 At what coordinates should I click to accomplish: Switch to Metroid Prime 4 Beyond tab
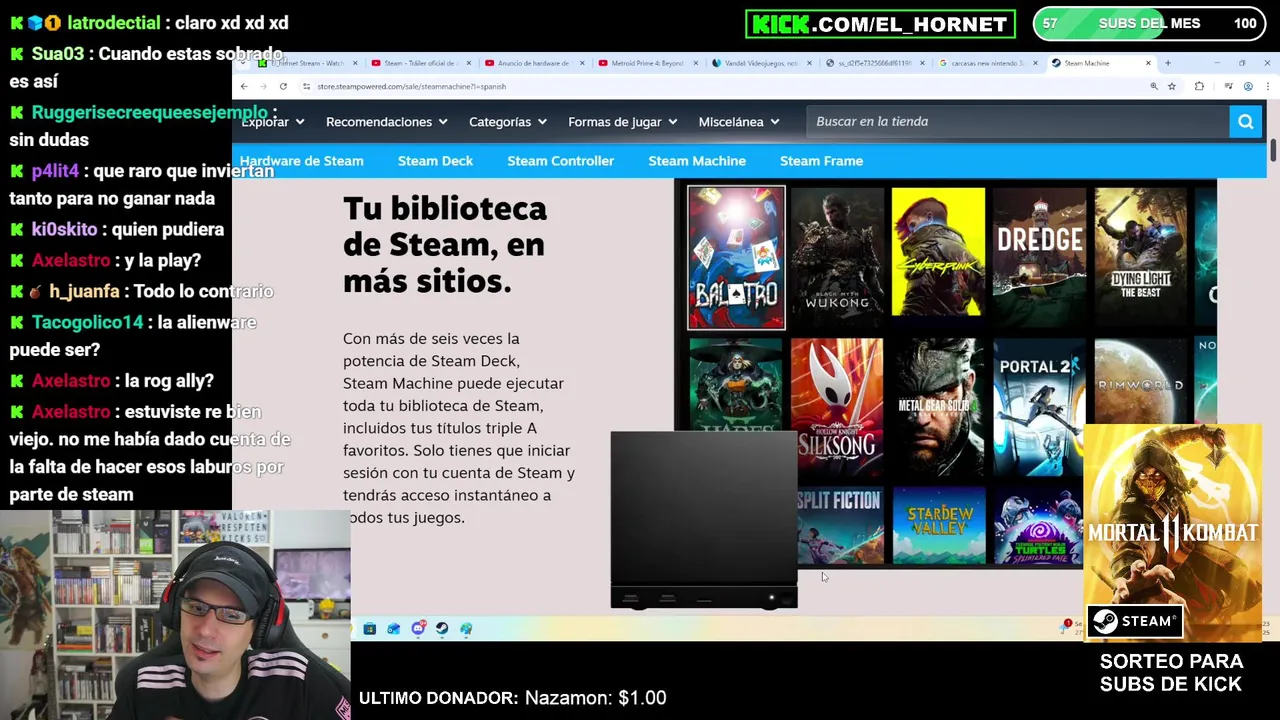pyautogui.click(x=646, y=63)
